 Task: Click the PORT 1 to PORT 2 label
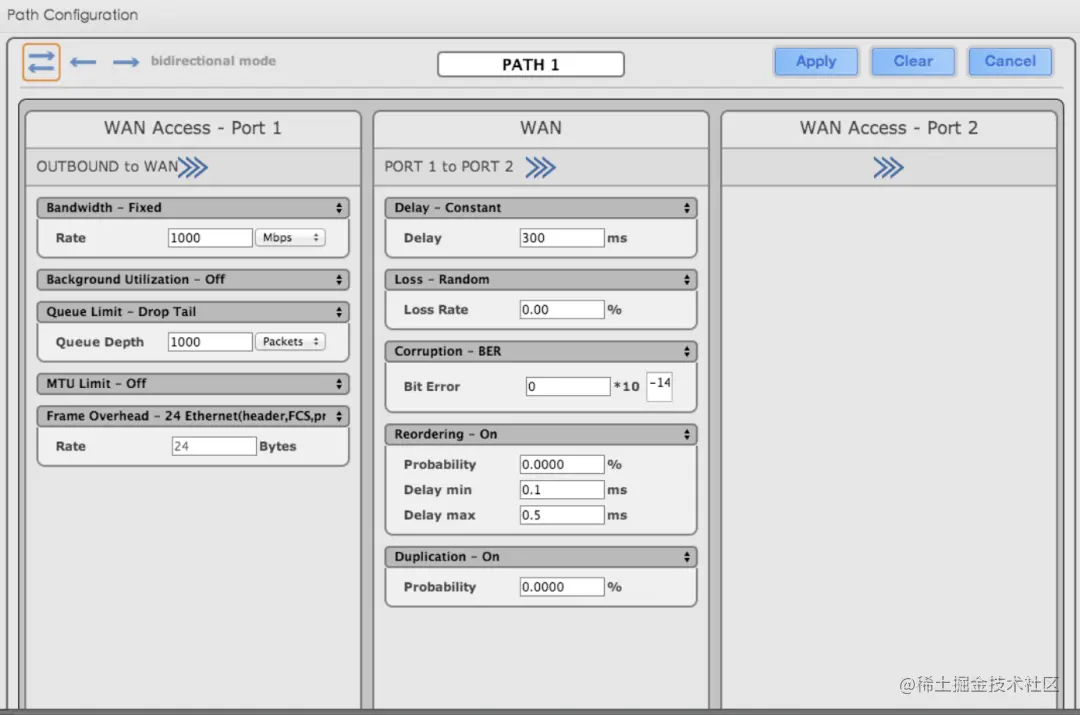[x=448, y=167]
